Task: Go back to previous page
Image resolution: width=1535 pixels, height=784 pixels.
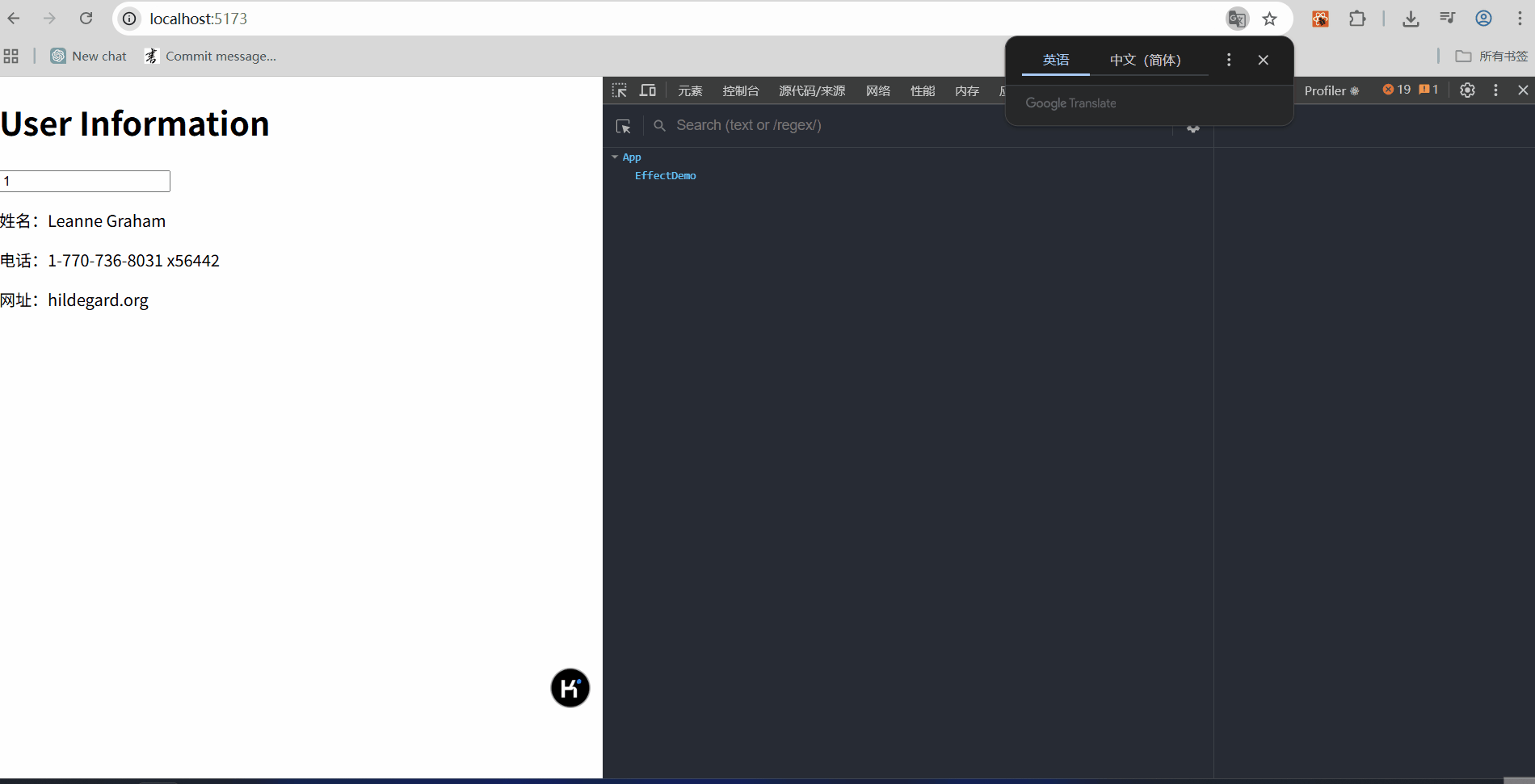Action: [14, 19]
